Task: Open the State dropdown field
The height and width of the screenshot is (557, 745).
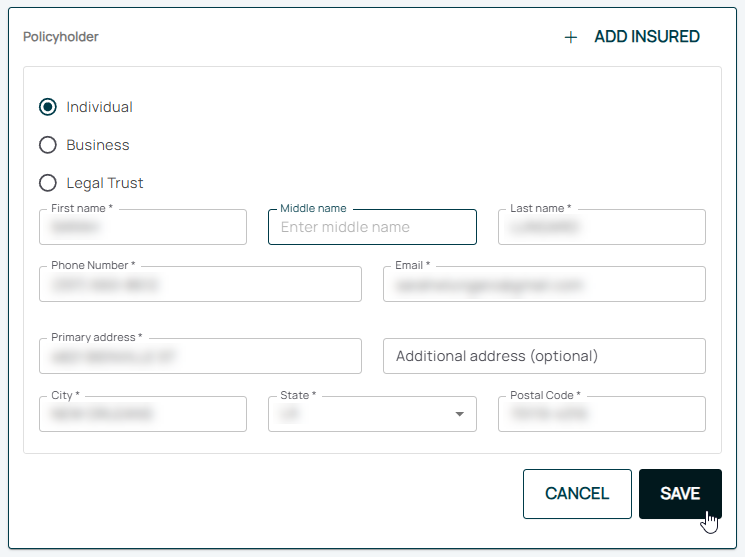Action: click(x=360, y=413)
